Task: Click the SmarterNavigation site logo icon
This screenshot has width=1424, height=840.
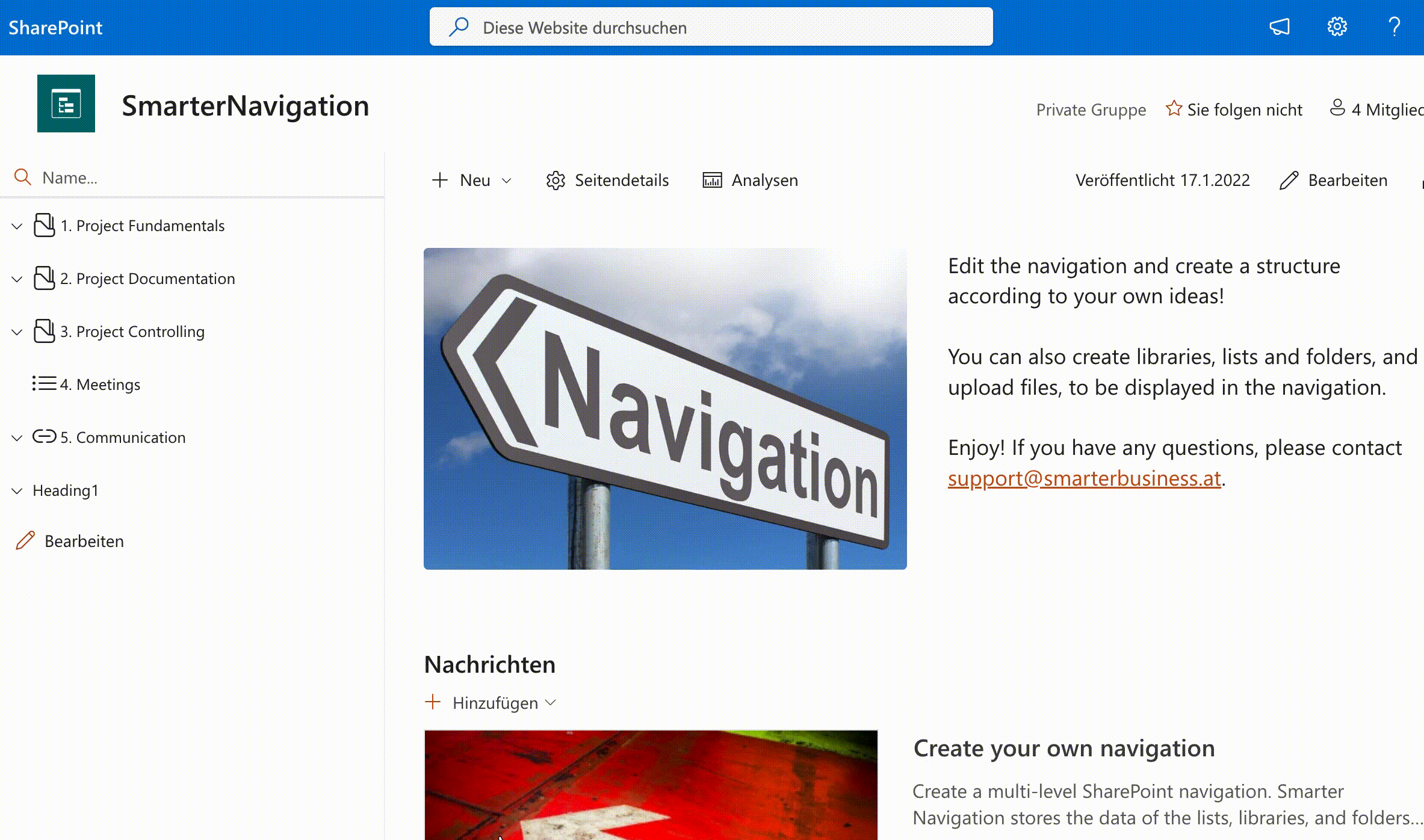Action: click(x=66, y=103)
